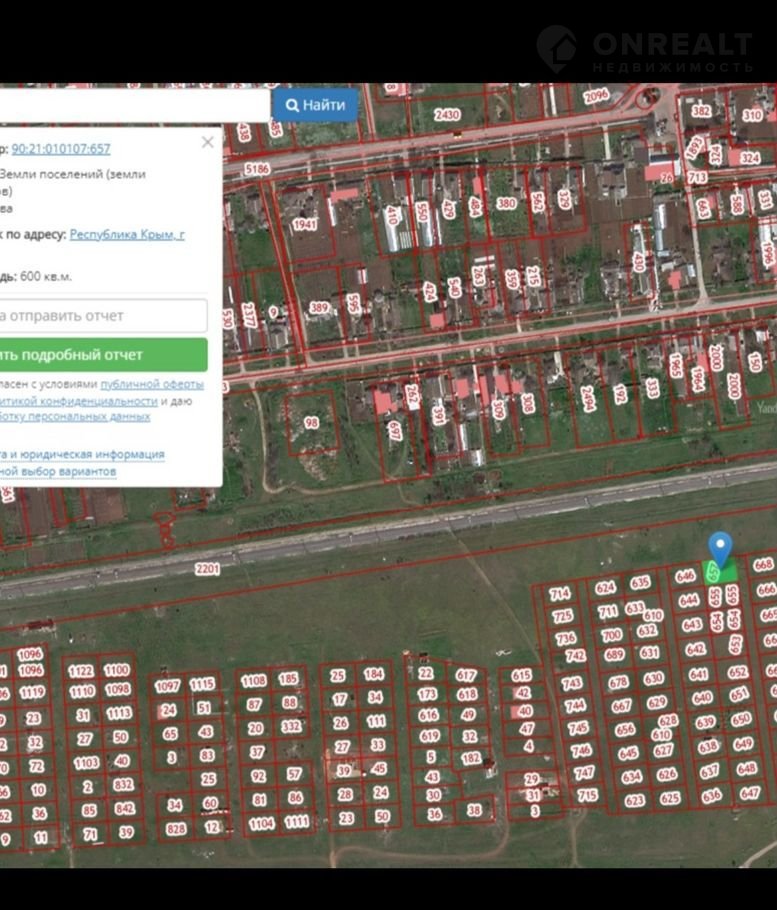Click parcel 2494 on the map

[588, 399]
